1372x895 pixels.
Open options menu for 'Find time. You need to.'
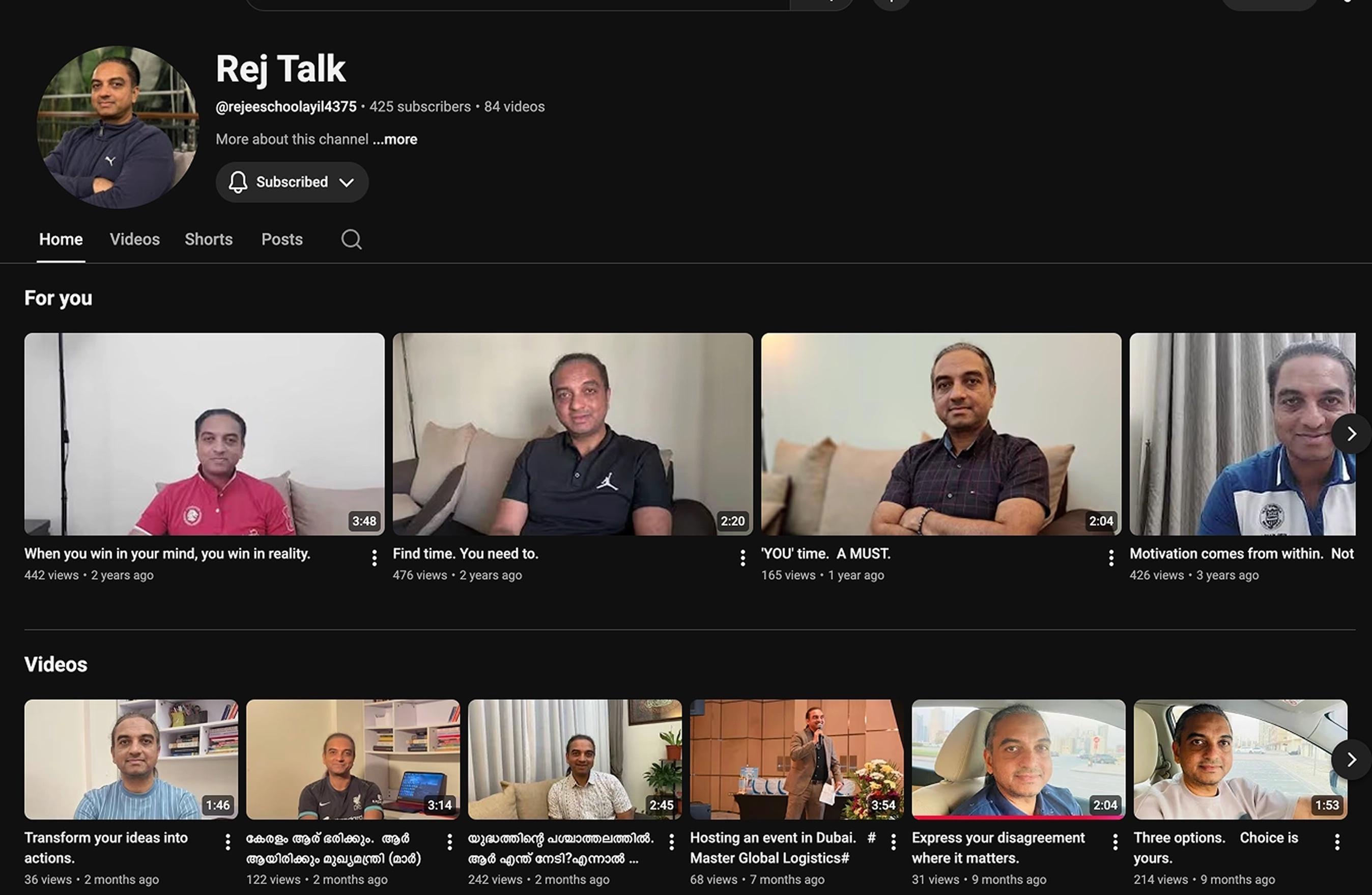tap(742, 557)
